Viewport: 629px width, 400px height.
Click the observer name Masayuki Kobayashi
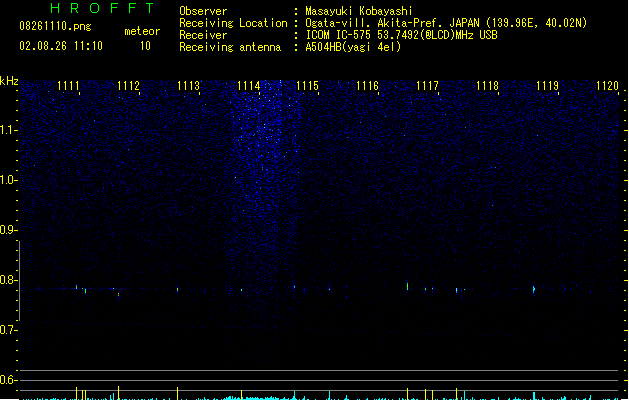(359, 11)
